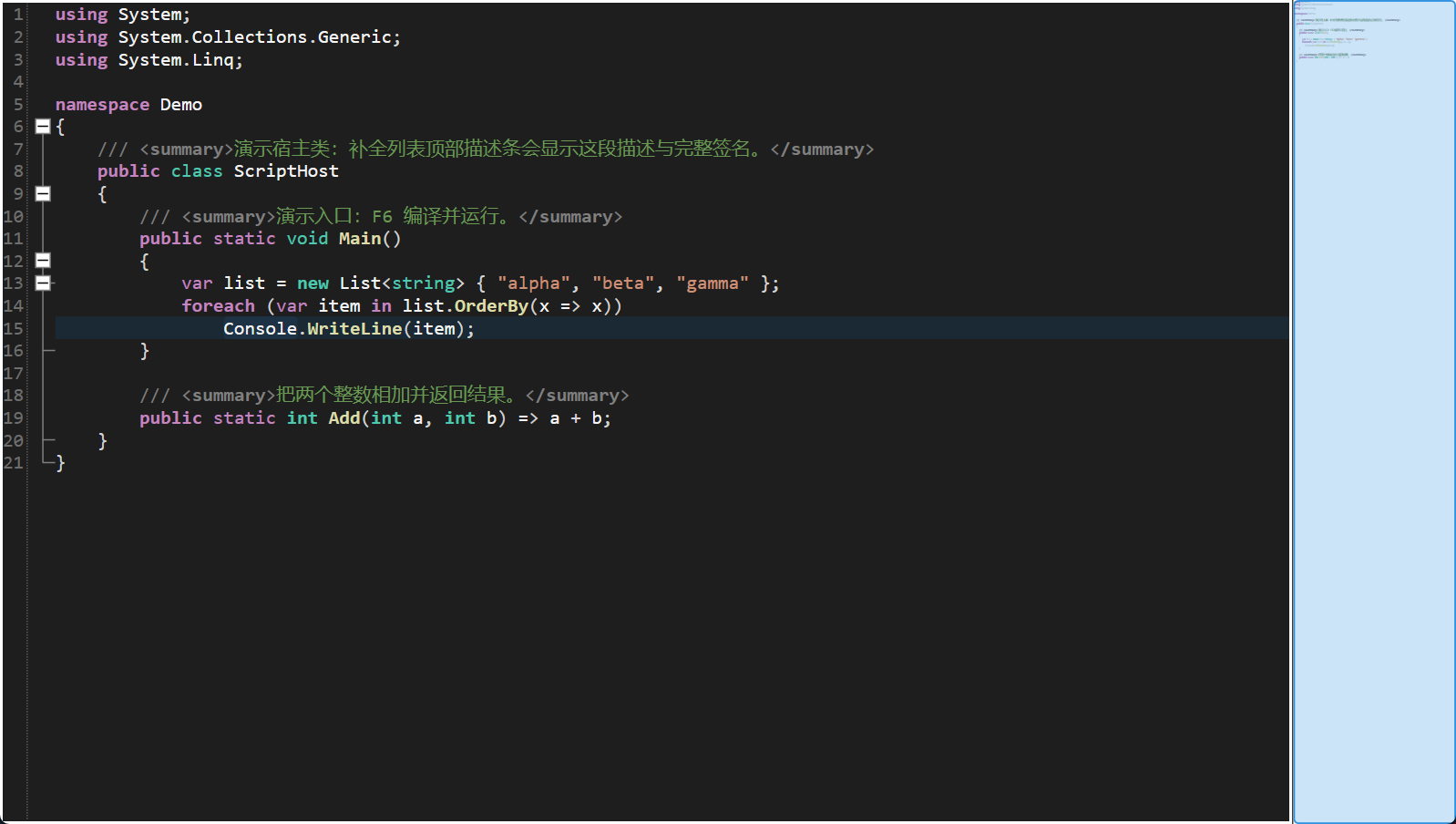The width and height of the screenshot is (1456, 824).
Task: Click the summary comment above Add method
Action: pos(385,396)
